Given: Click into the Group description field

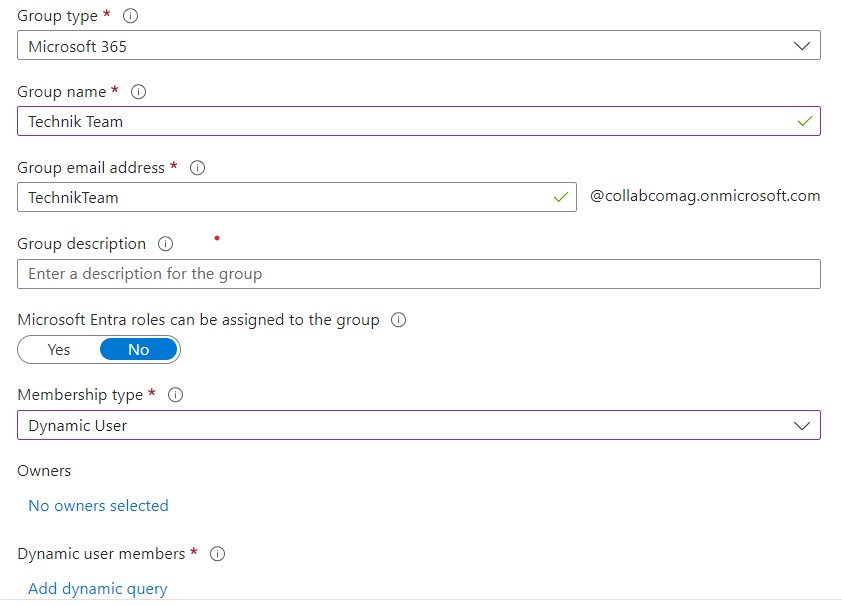Looking at the screenshot, I should pos(418,274).
